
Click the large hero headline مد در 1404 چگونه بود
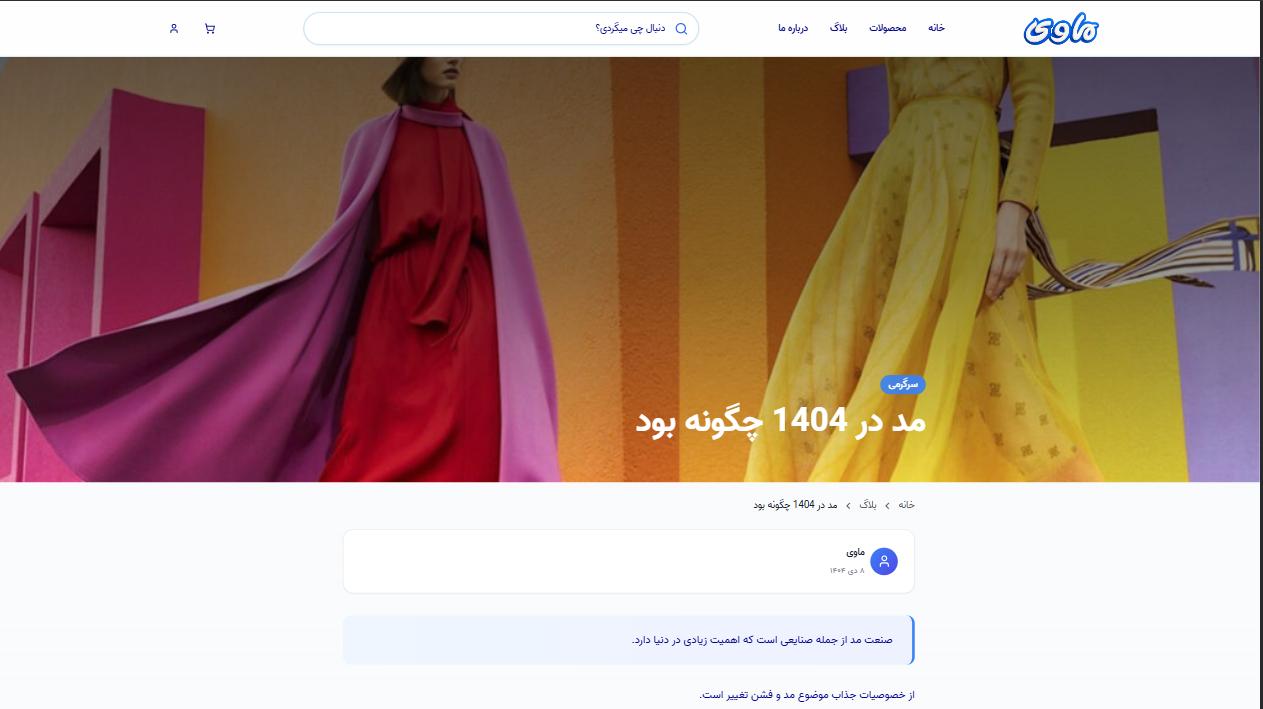coord(781,420)
